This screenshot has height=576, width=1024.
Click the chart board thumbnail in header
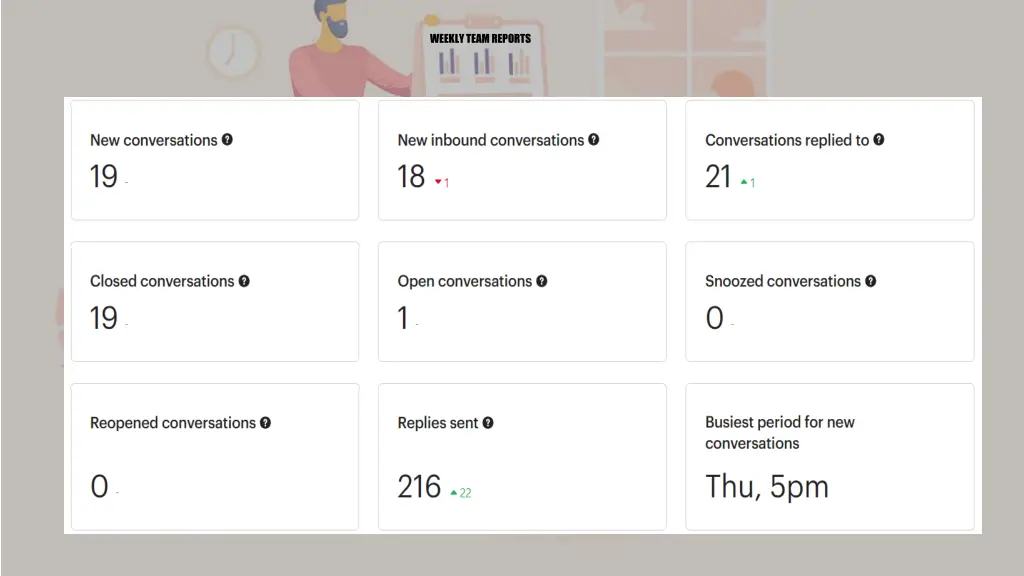click(484, 63)
